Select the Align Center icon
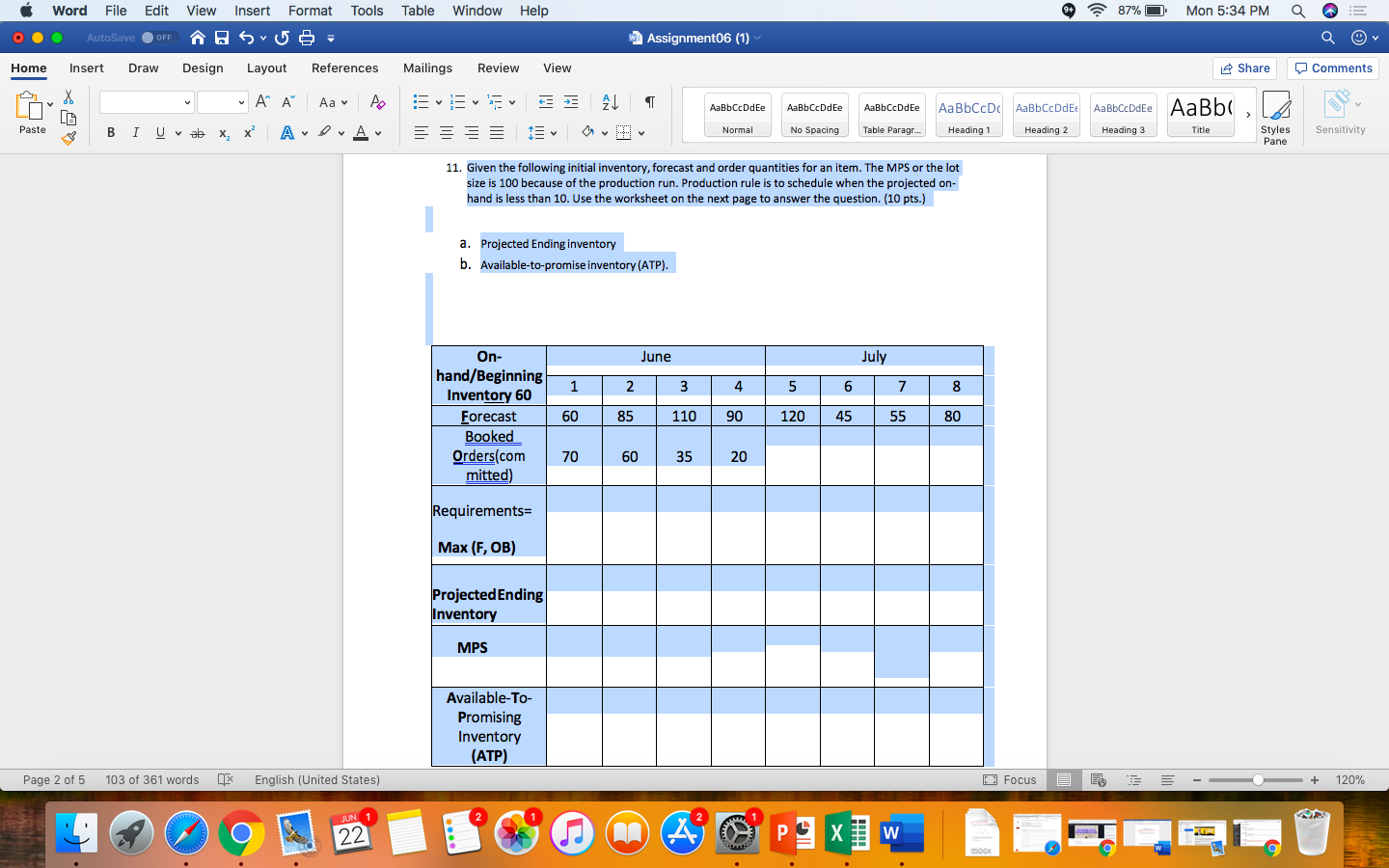Image resolution: width=1389 pixels, height=868 pixels. [447, 132]
